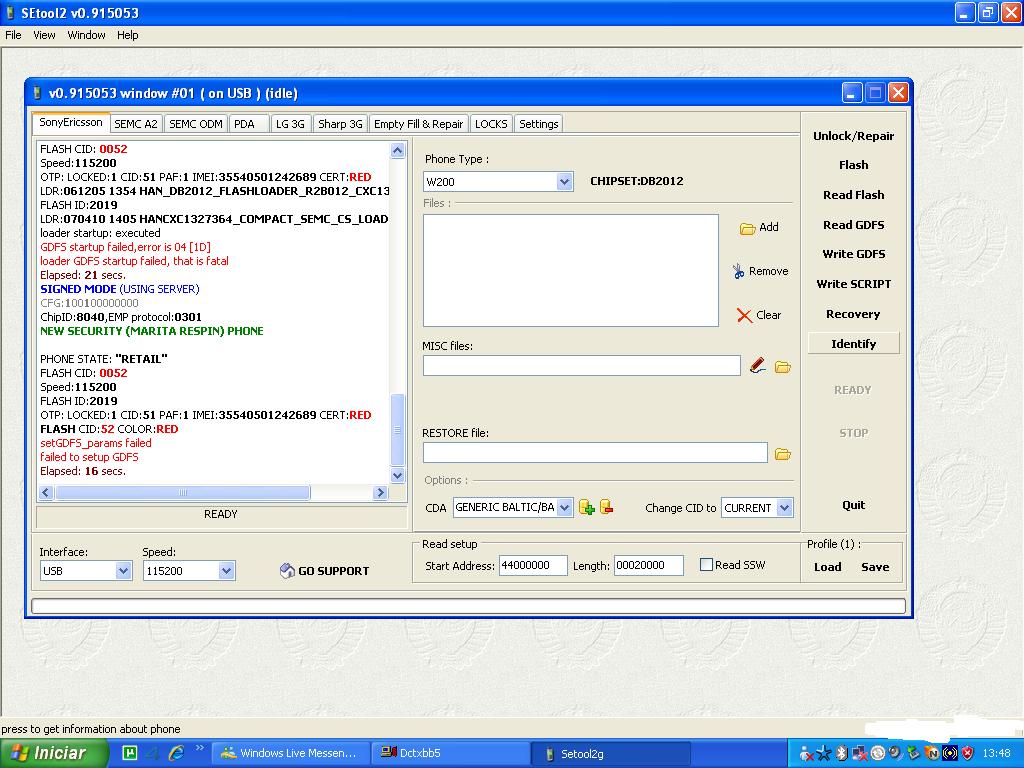The height and width of the screenshot is (768, 1024).
Task: Switch to the LOCKS tab
Action: 491,124
